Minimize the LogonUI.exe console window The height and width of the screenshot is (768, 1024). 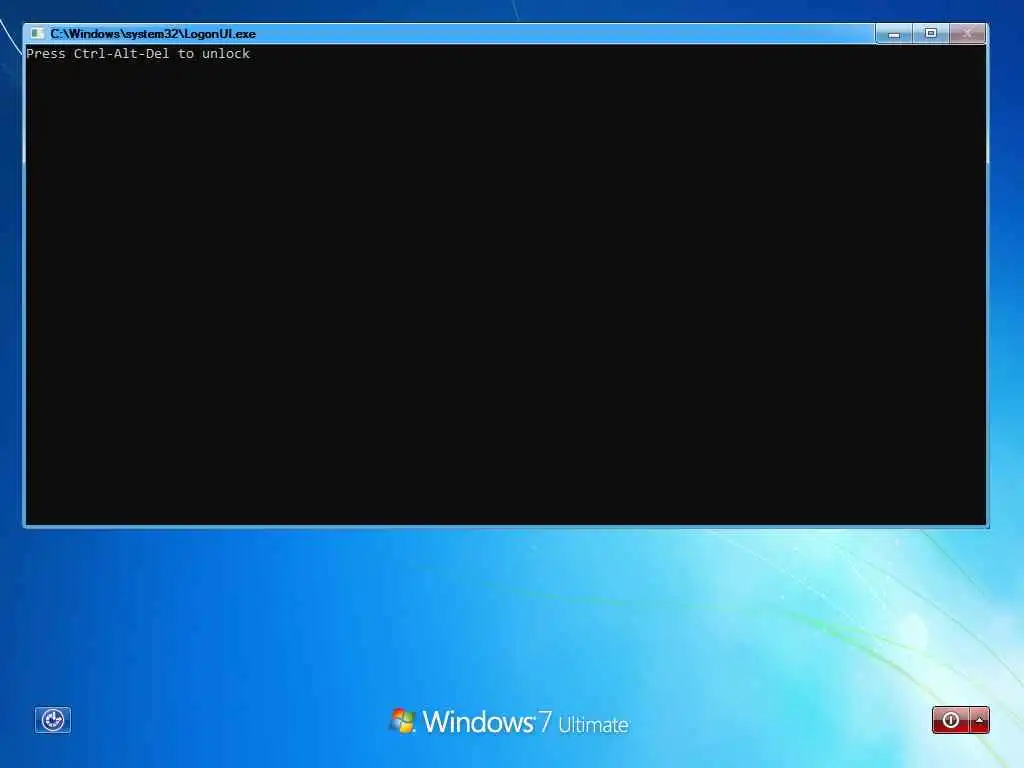pyautogui.click(x=894, y=34)
